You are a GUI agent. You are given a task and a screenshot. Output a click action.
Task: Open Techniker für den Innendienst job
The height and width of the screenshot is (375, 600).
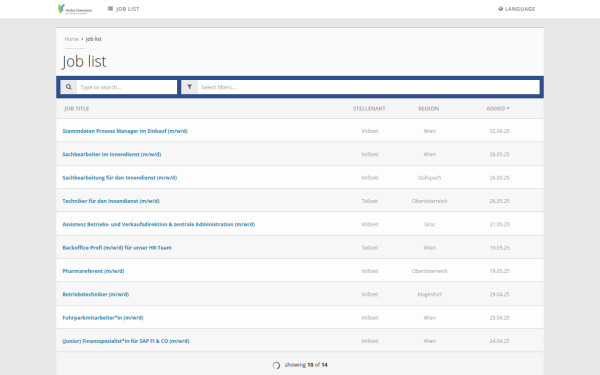(x=111, y=201)
